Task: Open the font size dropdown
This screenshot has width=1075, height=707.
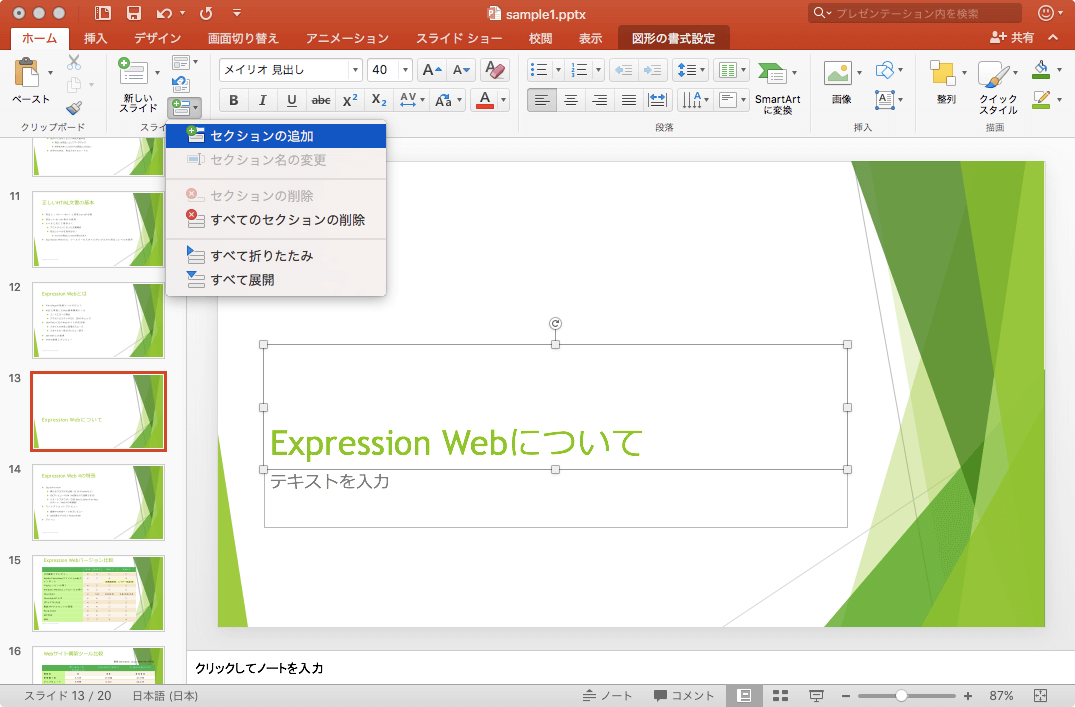Action: [x=405, y=70]
